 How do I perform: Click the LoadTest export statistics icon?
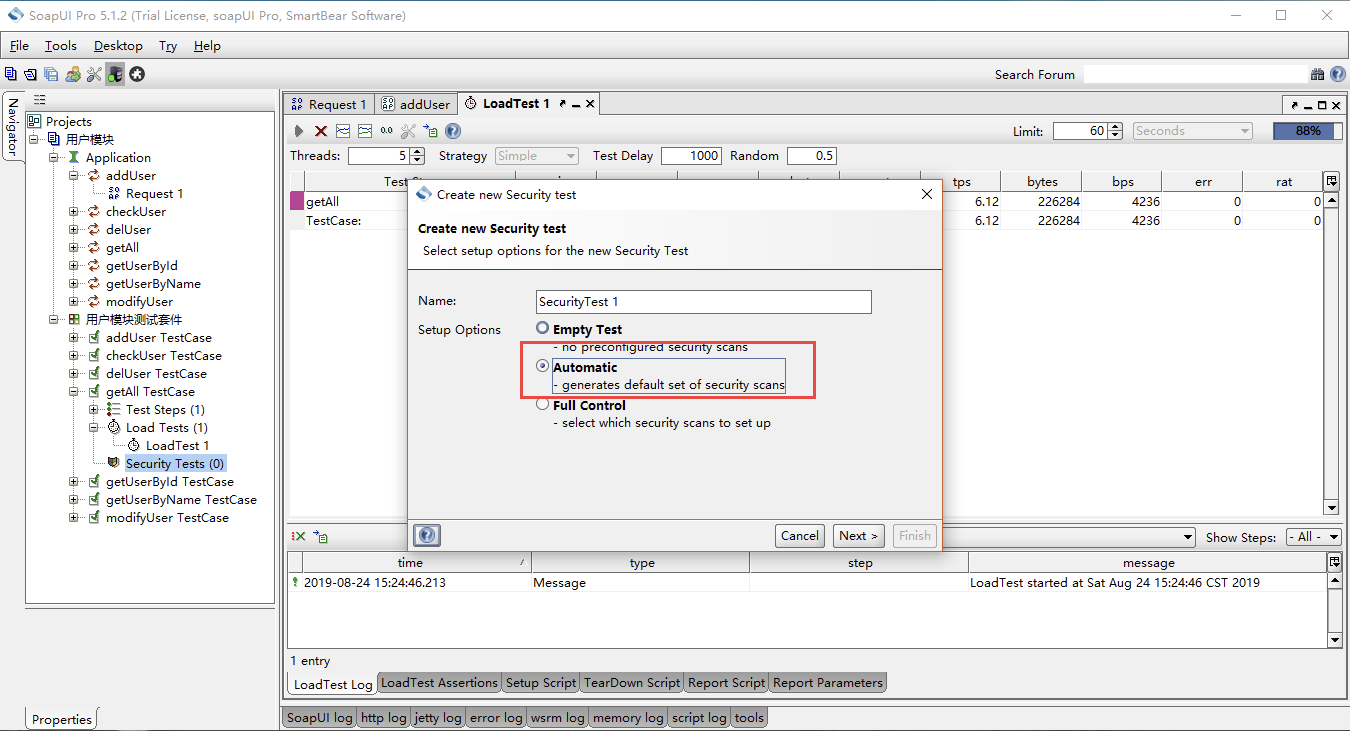pyautogui.click(x=430, y=131)
